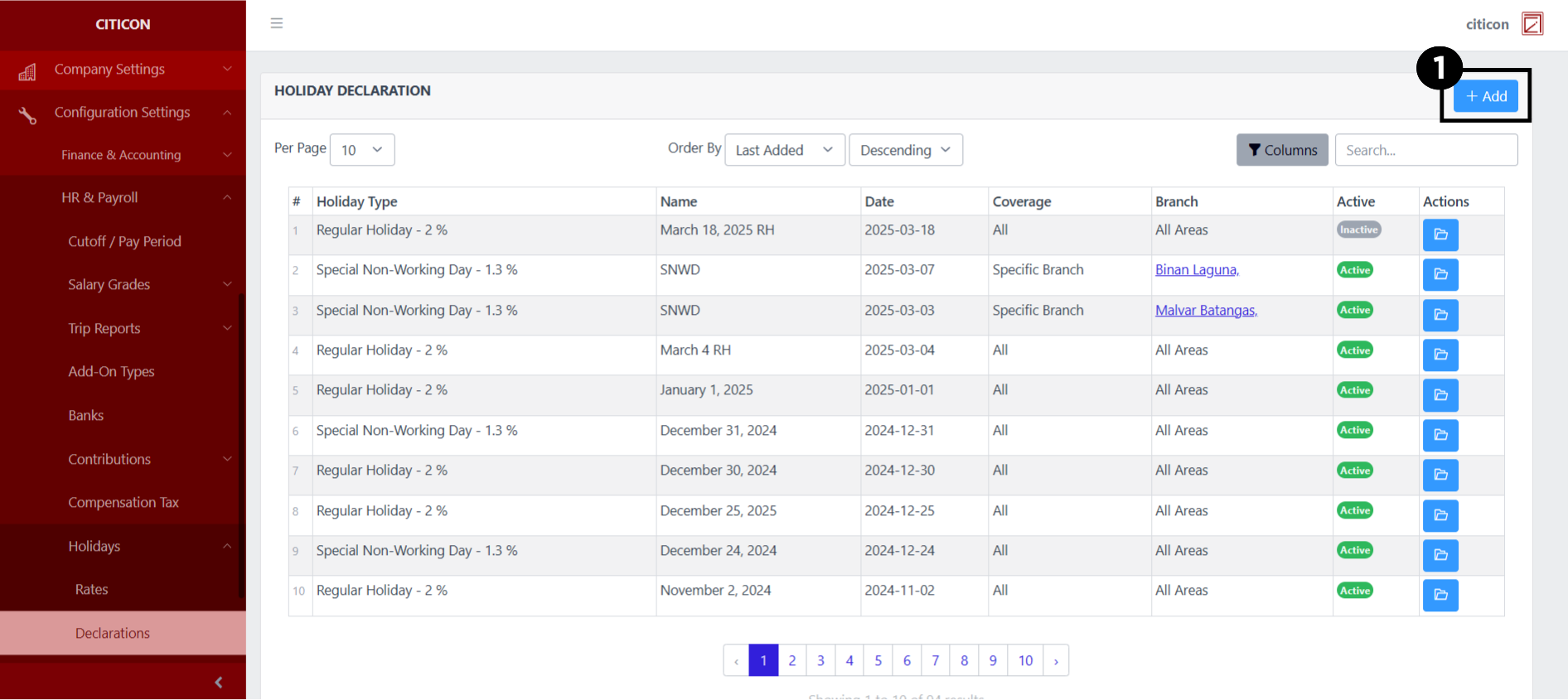Click the Add button
Viewport: 1568px width, 700px height.
click(x=1485, y=96)
